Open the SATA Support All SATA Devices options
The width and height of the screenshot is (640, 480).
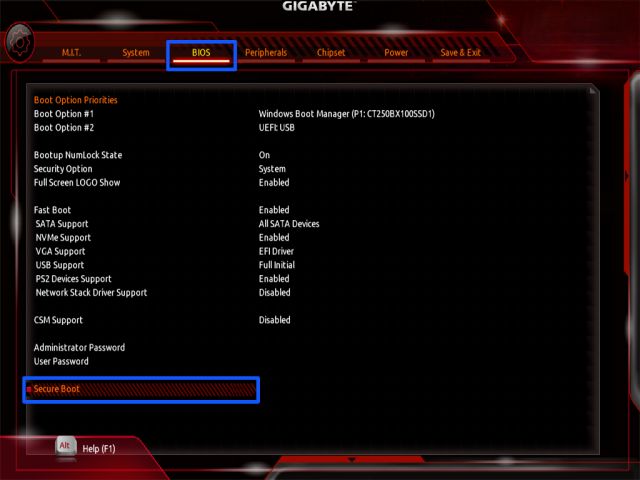click(289, 224)
